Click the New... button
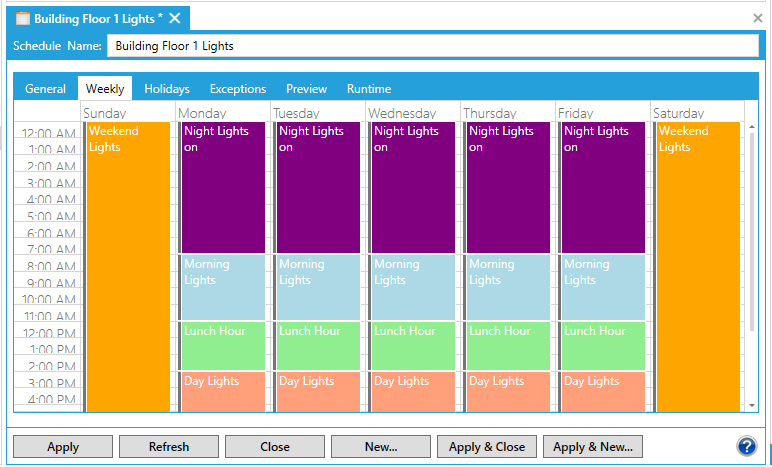The height and width of the screenshot is (468, 772). click(x=381, y=447)
